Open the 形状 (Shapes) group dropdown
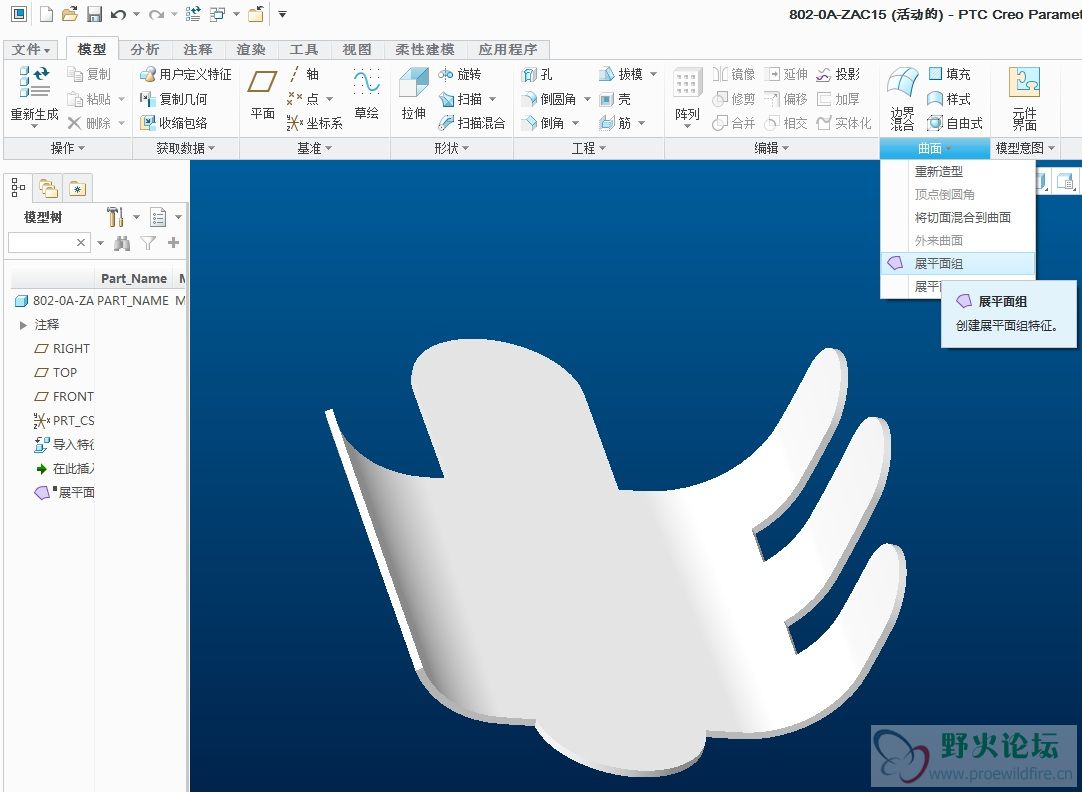The image size is (1082, 792). (x=452, y=148)
